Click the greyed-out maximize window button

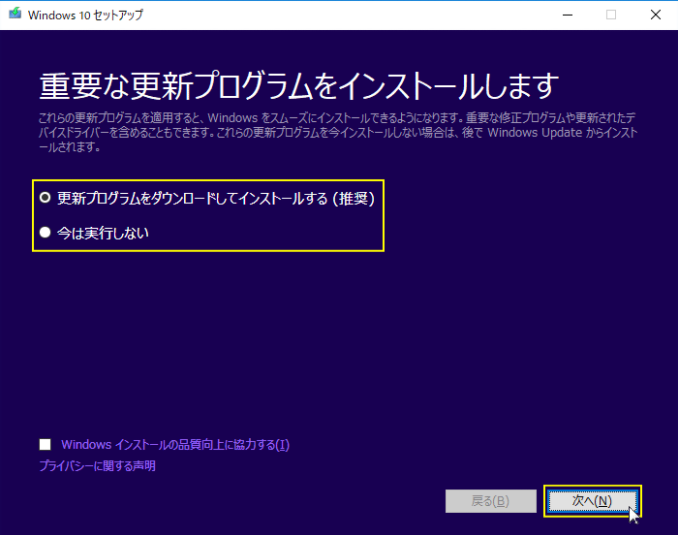(x=611, y=15)
